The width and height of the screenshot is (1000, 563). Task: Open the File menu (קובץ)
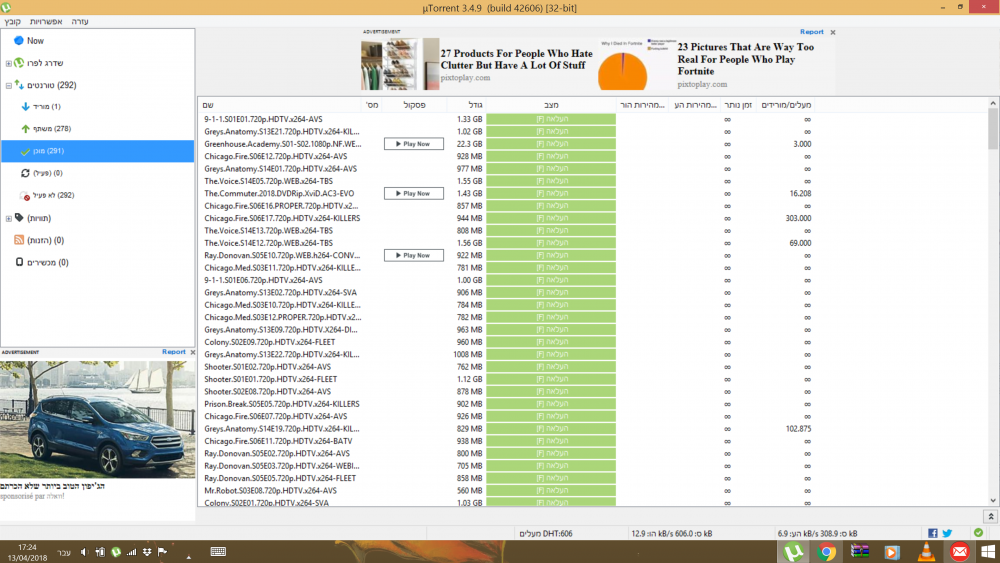[13, 22]
